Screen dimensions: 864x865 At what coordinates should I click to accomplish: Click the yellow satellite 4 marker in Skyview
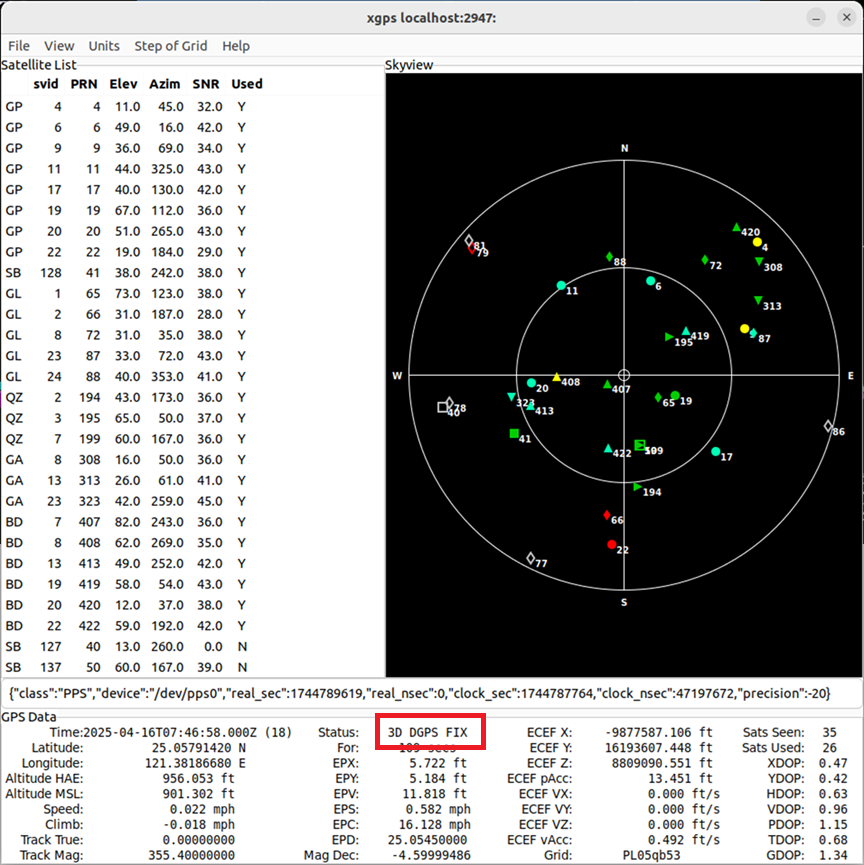pyautogui.click(x=757, y=243)
